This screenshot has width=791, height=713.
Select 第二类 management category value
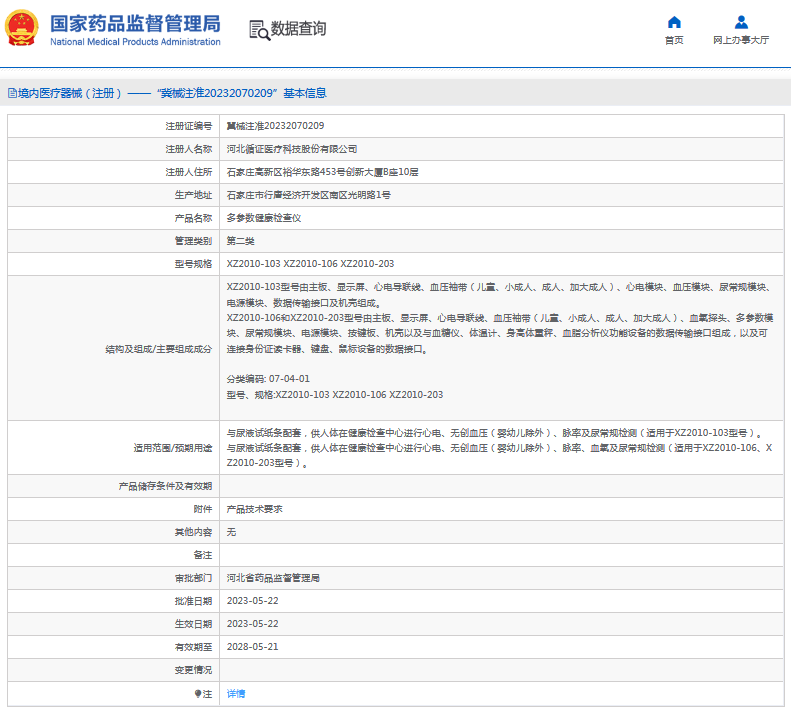click(x=240, y=241)
